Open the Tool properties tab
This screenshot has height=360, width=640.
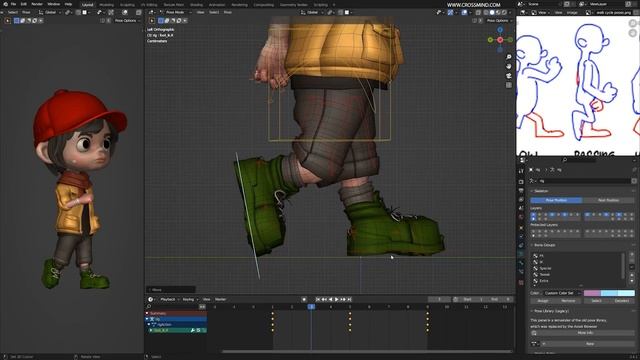[x=521, y=171]
